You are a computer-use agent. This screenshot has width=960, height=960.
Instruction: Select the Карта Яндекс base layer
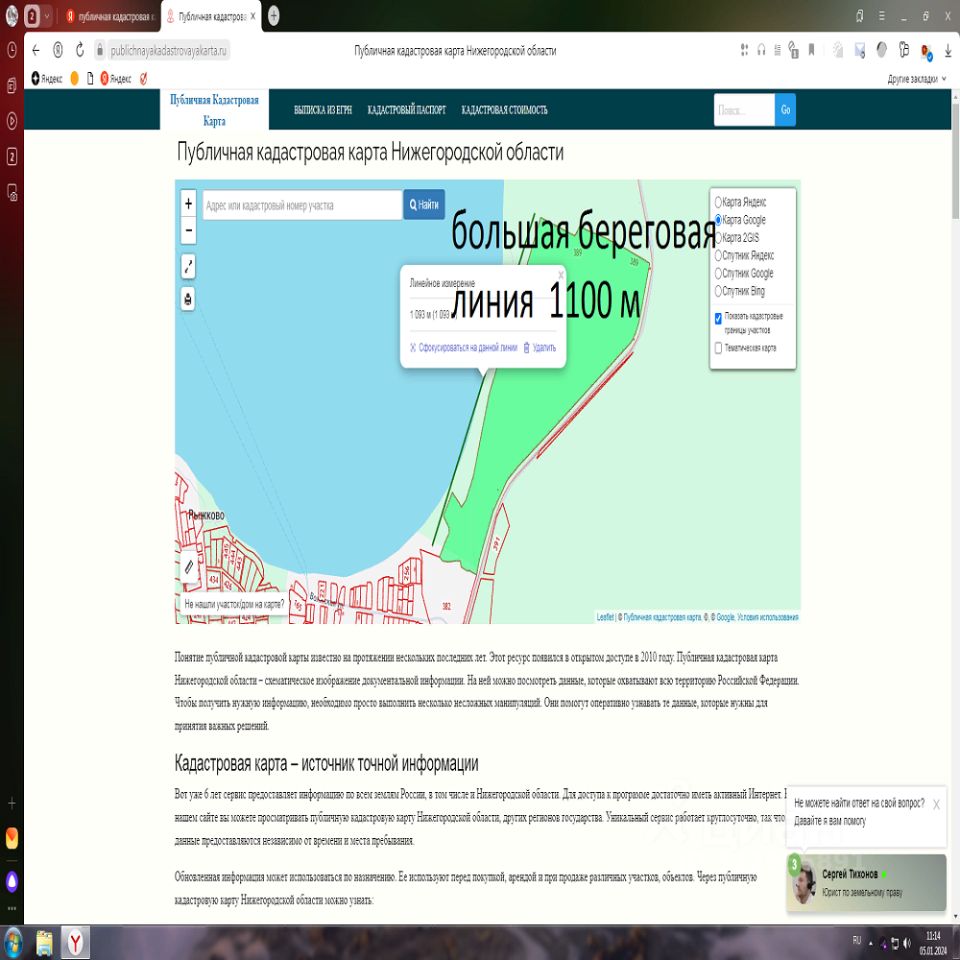point(718,202)
